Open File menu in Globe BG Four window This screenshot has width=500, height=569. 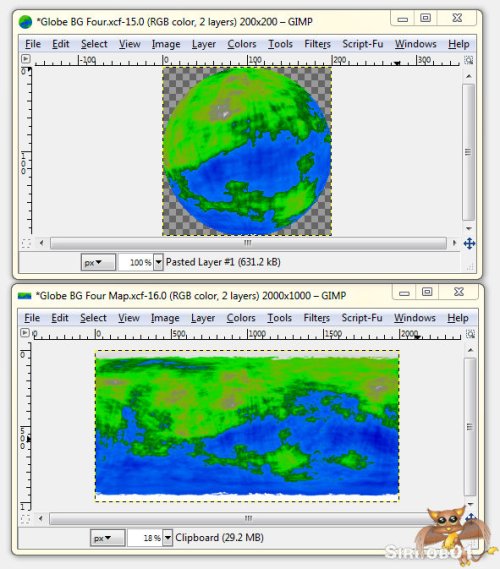pos(33,44)
